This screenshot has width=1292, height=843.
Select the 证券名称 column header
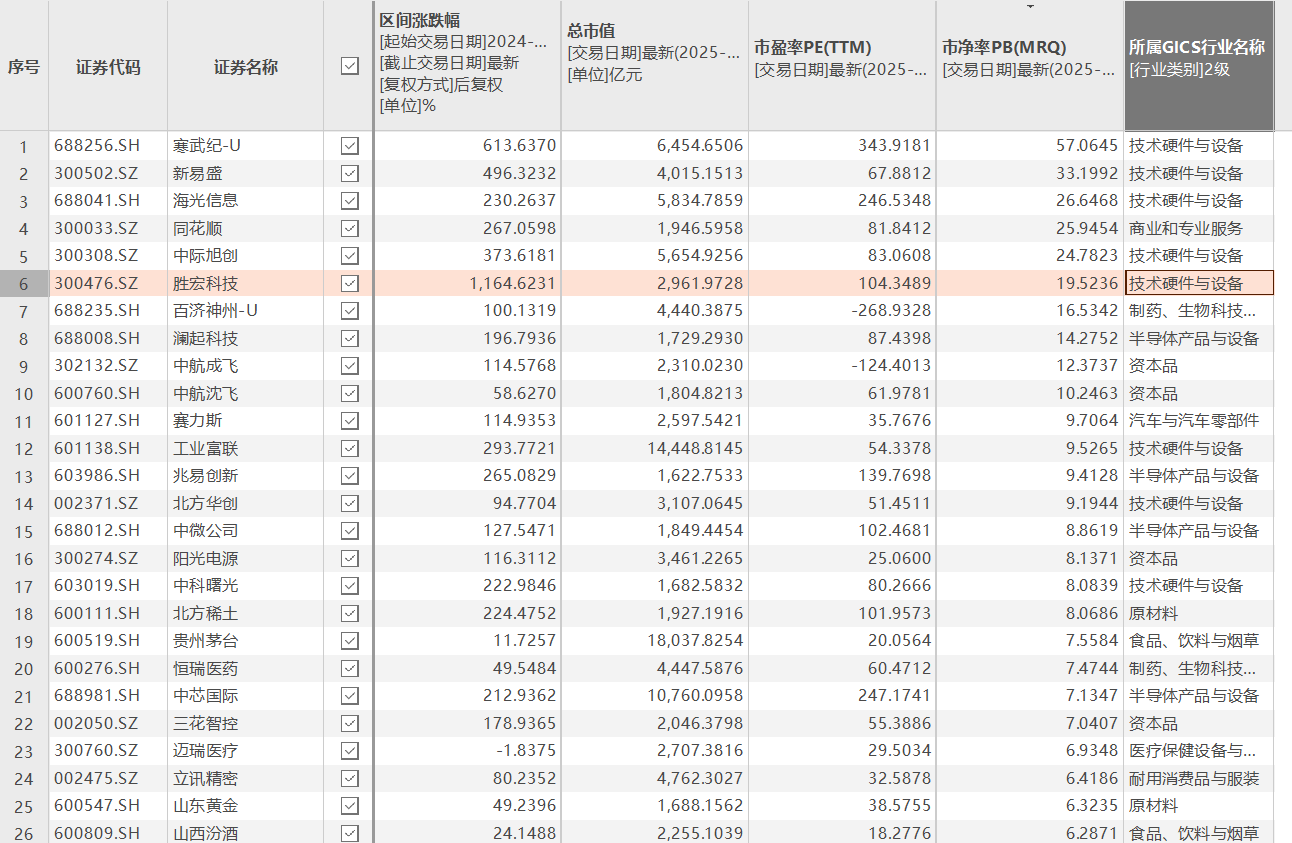(x=246, y=67)
